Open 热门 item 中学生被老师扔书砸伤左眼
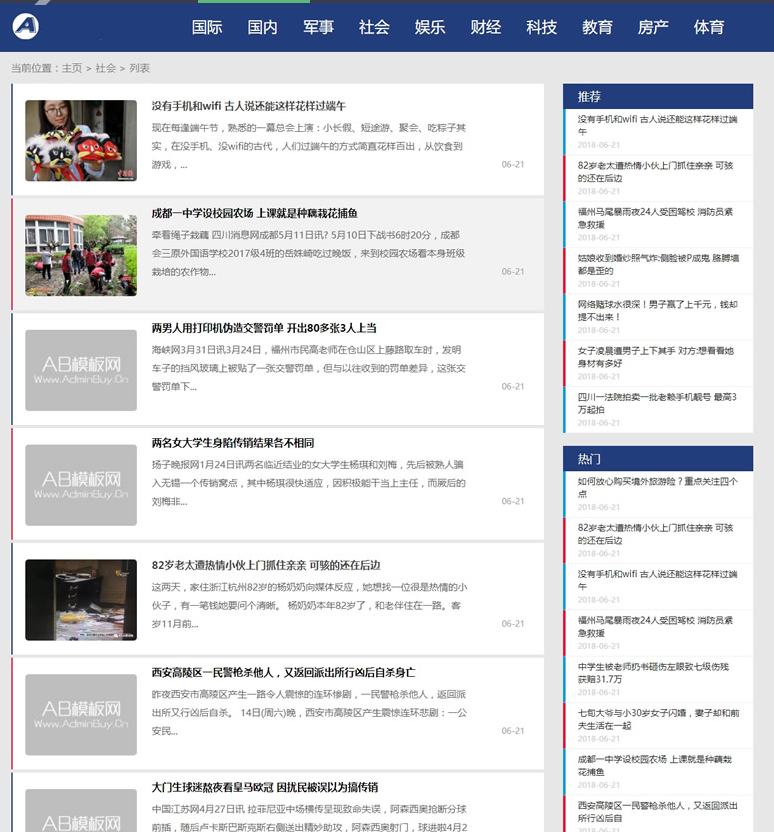Image resolution: width=774 pixels, height=832 pixels. pos(653,673)
